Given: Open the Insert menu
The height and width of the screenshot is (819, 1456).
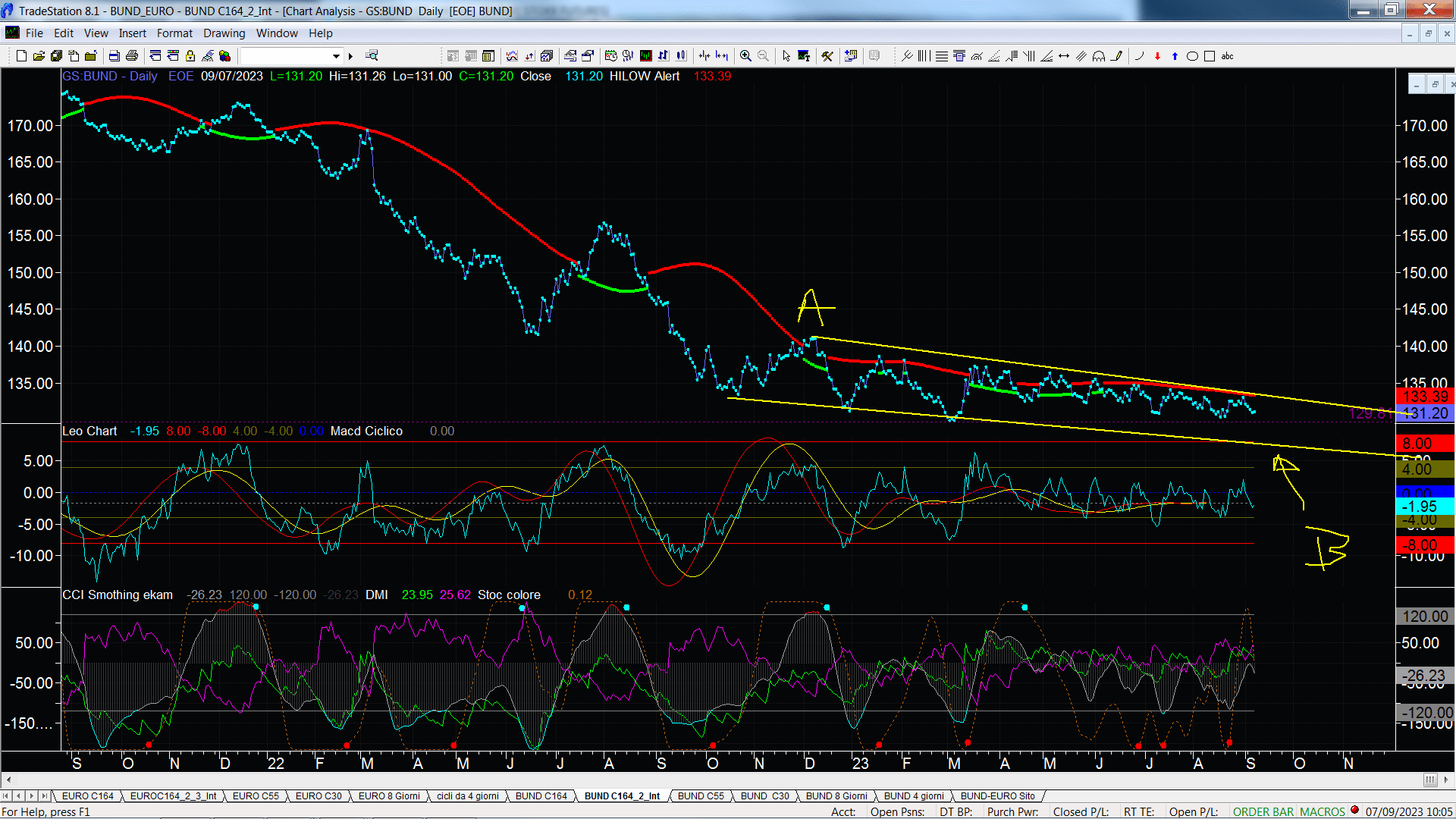Looking at the screenshot, I should (132, 33).
